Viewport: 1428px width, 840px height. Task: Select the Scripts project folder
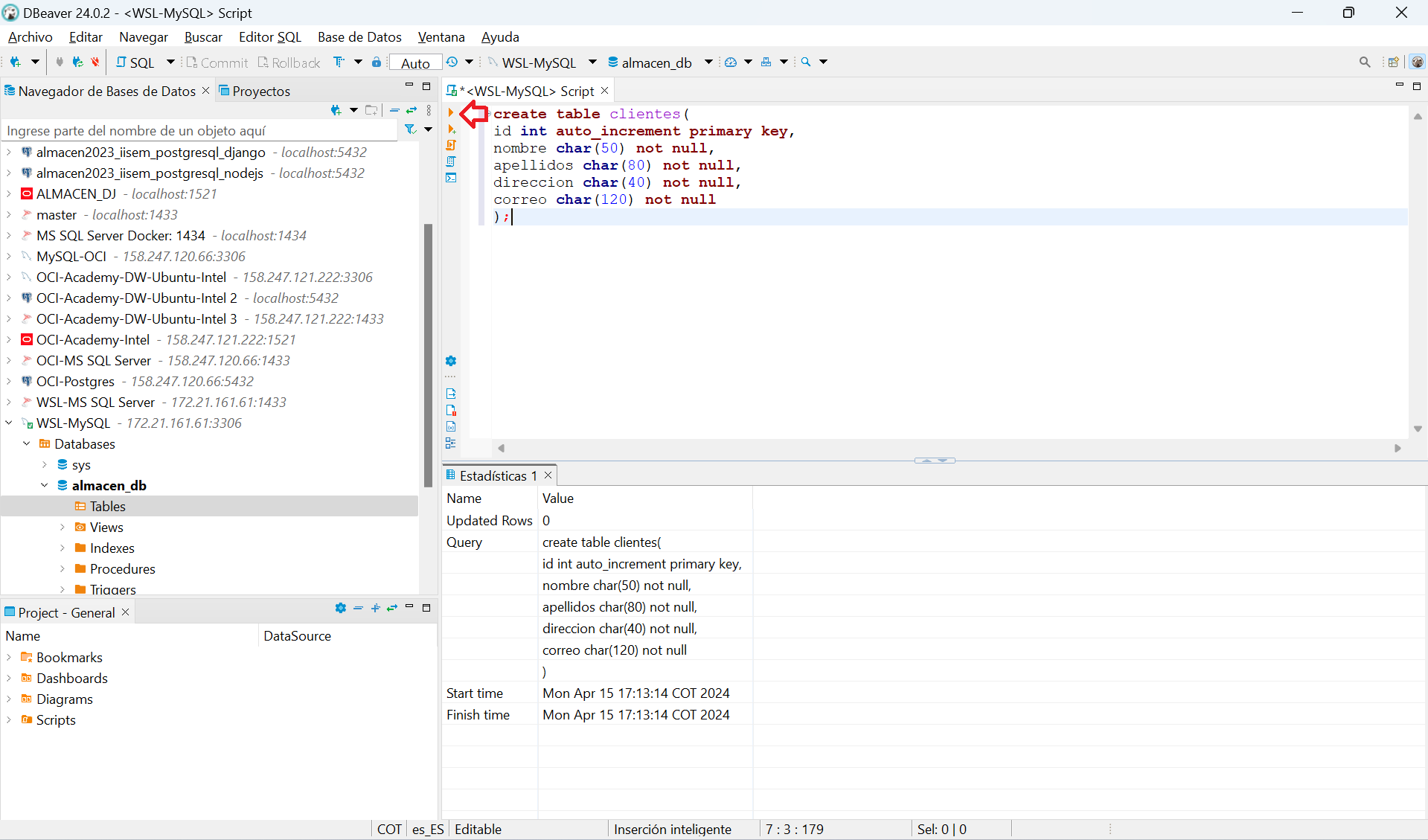56,719
